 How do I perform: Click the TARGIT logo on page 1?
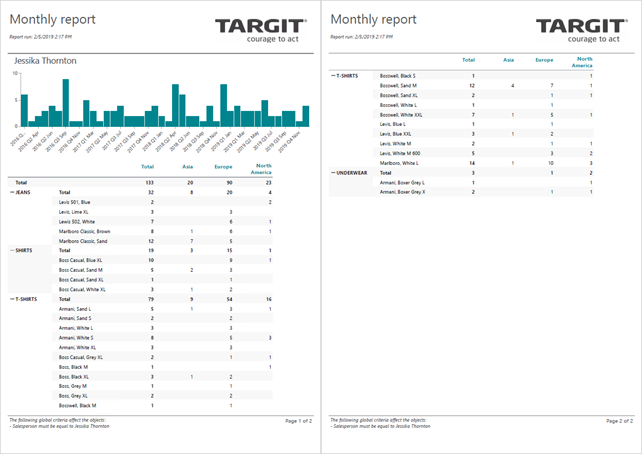pos(261,30)
